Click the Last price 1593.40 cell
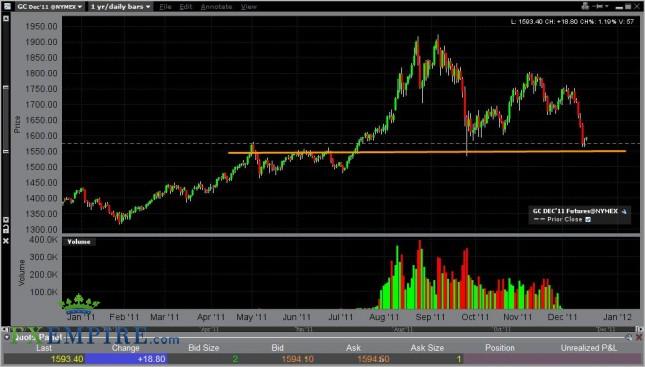645x367 pixels. (44, 359)
